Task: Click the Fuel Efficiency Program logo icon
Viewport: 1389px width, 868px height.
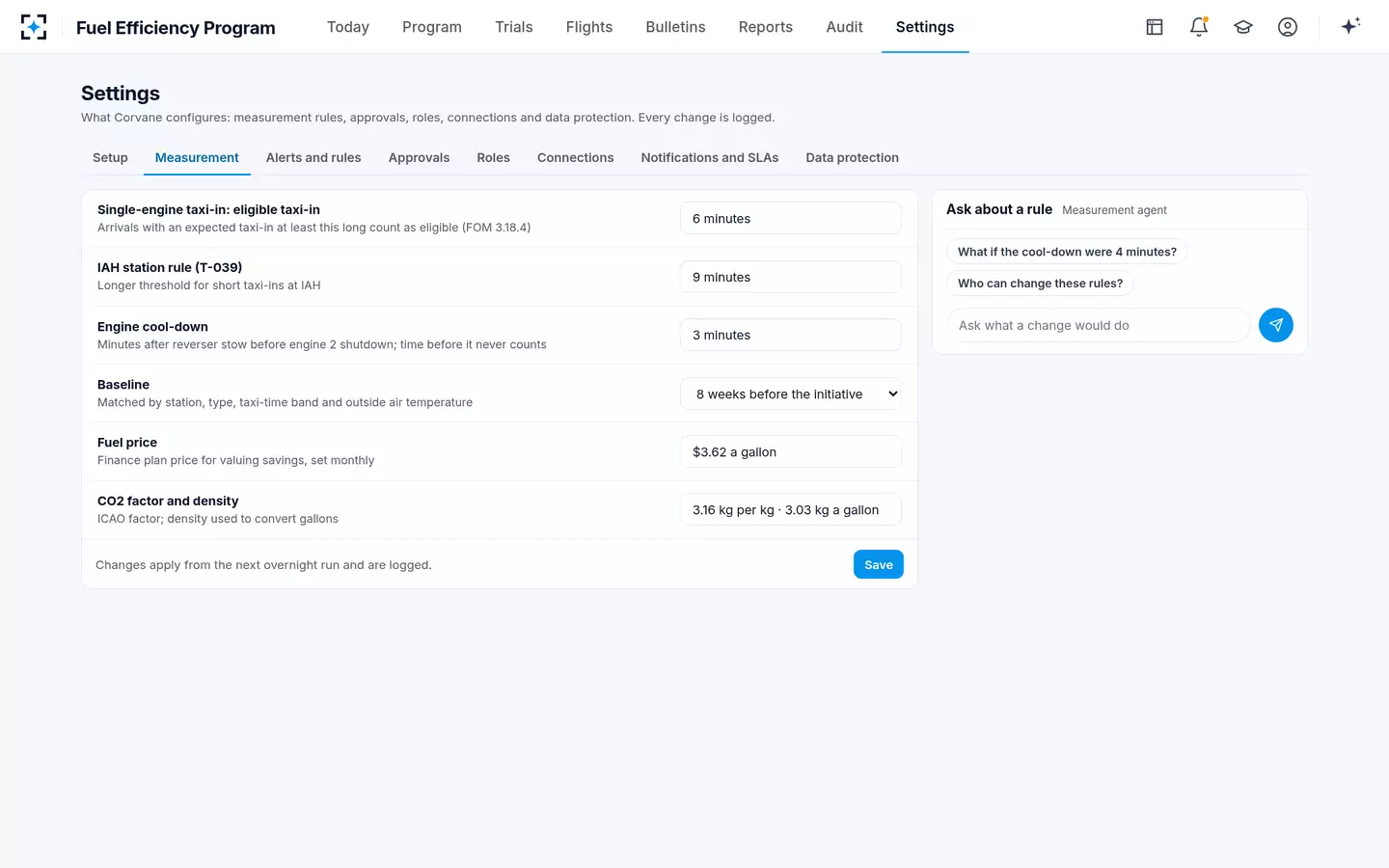Action: click(34, 27)
